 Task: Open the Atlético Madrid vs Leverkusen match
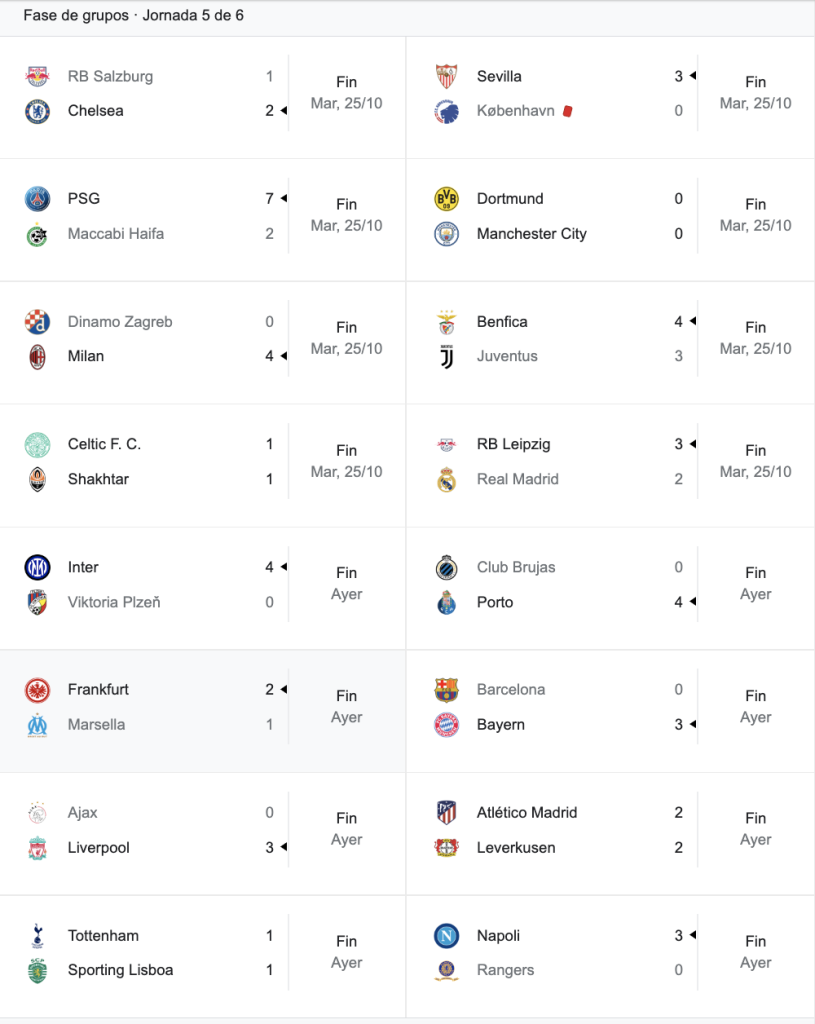pos(611,834)
